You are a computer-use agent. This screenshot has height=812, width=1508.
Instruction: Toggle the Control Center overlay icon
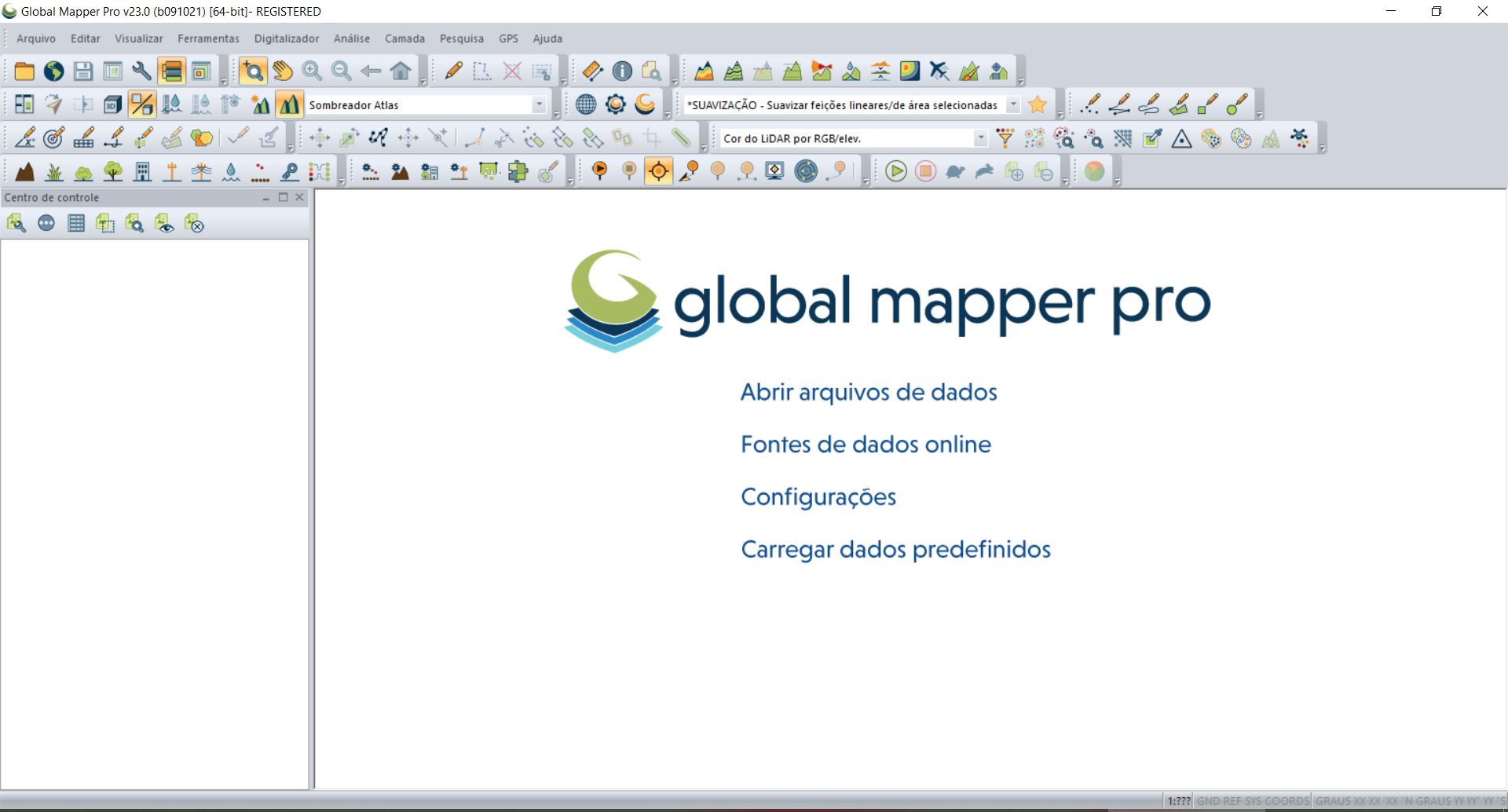point(171,71)
